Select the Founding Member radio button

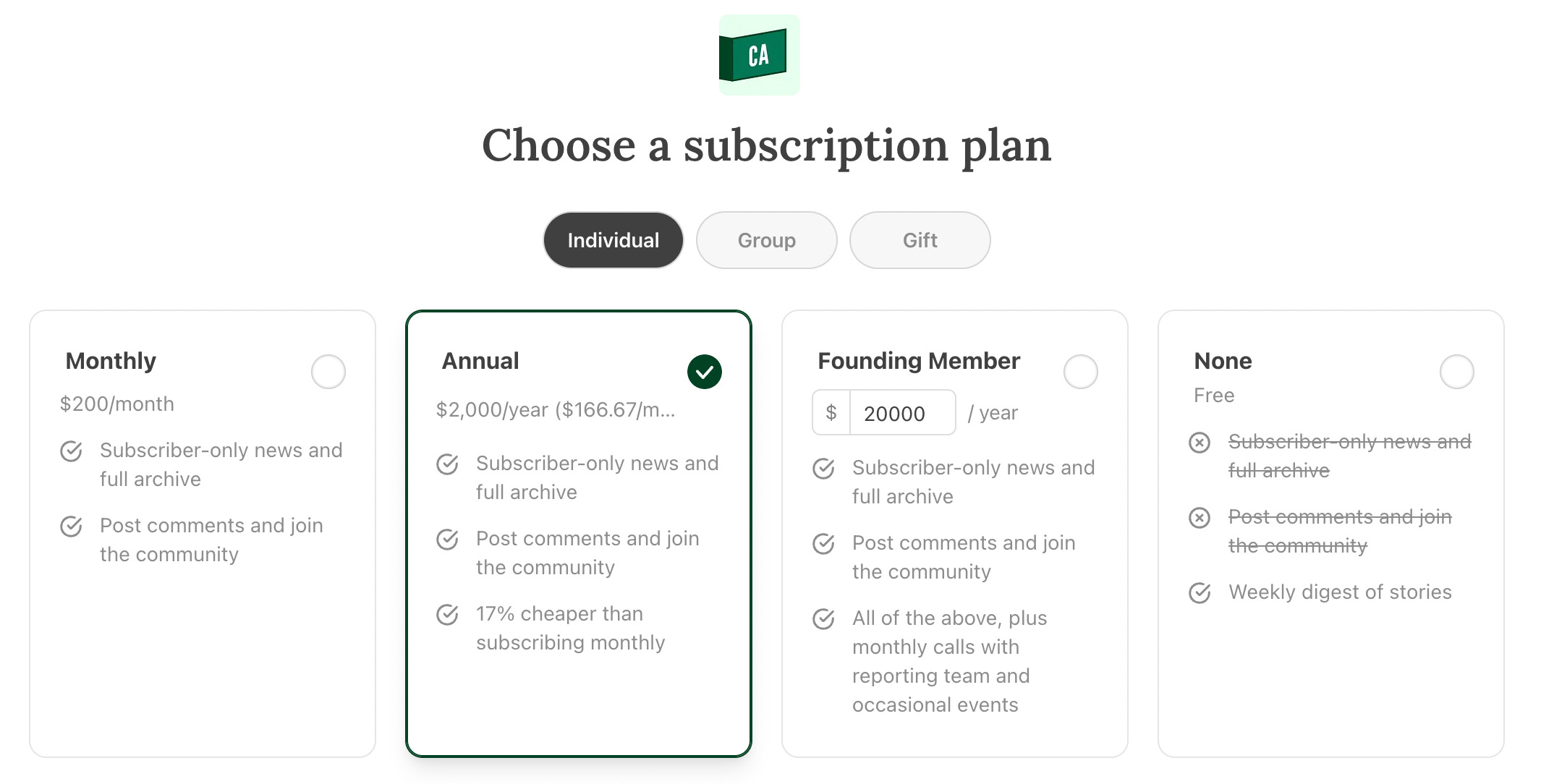tap(1080, 371)
